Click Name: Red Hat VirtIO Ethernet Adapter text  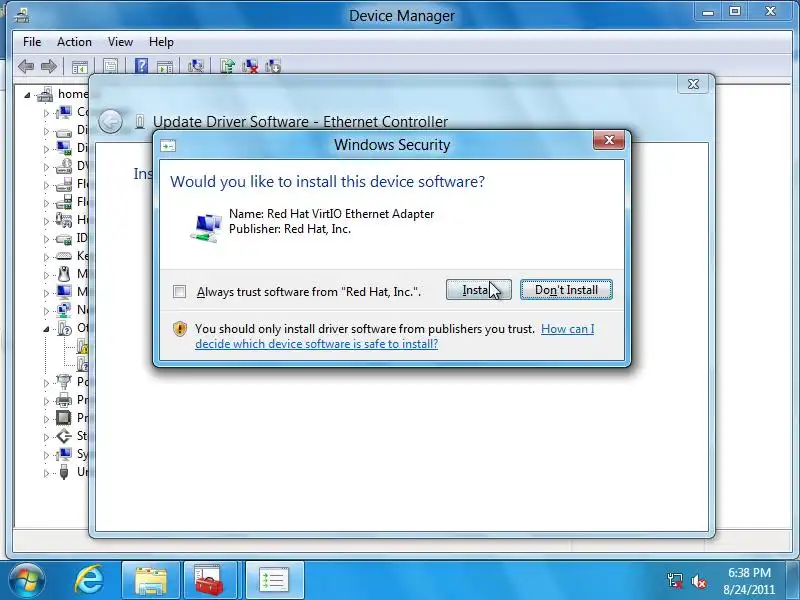(x=332, y=214)
